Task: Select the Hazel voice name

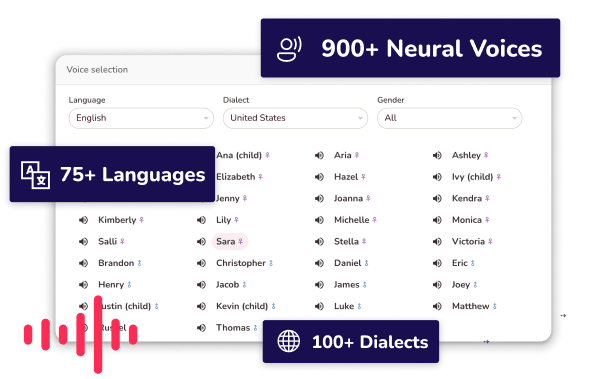Action: [346, 177]
